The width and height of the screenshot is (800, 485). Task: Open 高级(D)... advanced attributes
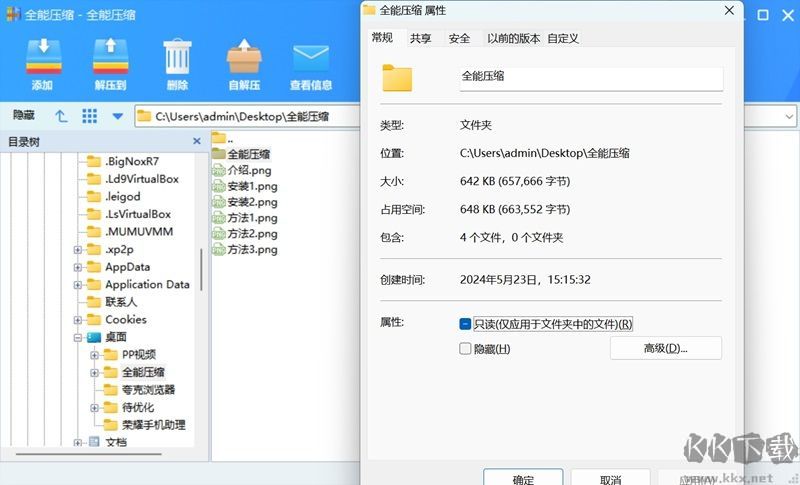(x=665, y=348)
